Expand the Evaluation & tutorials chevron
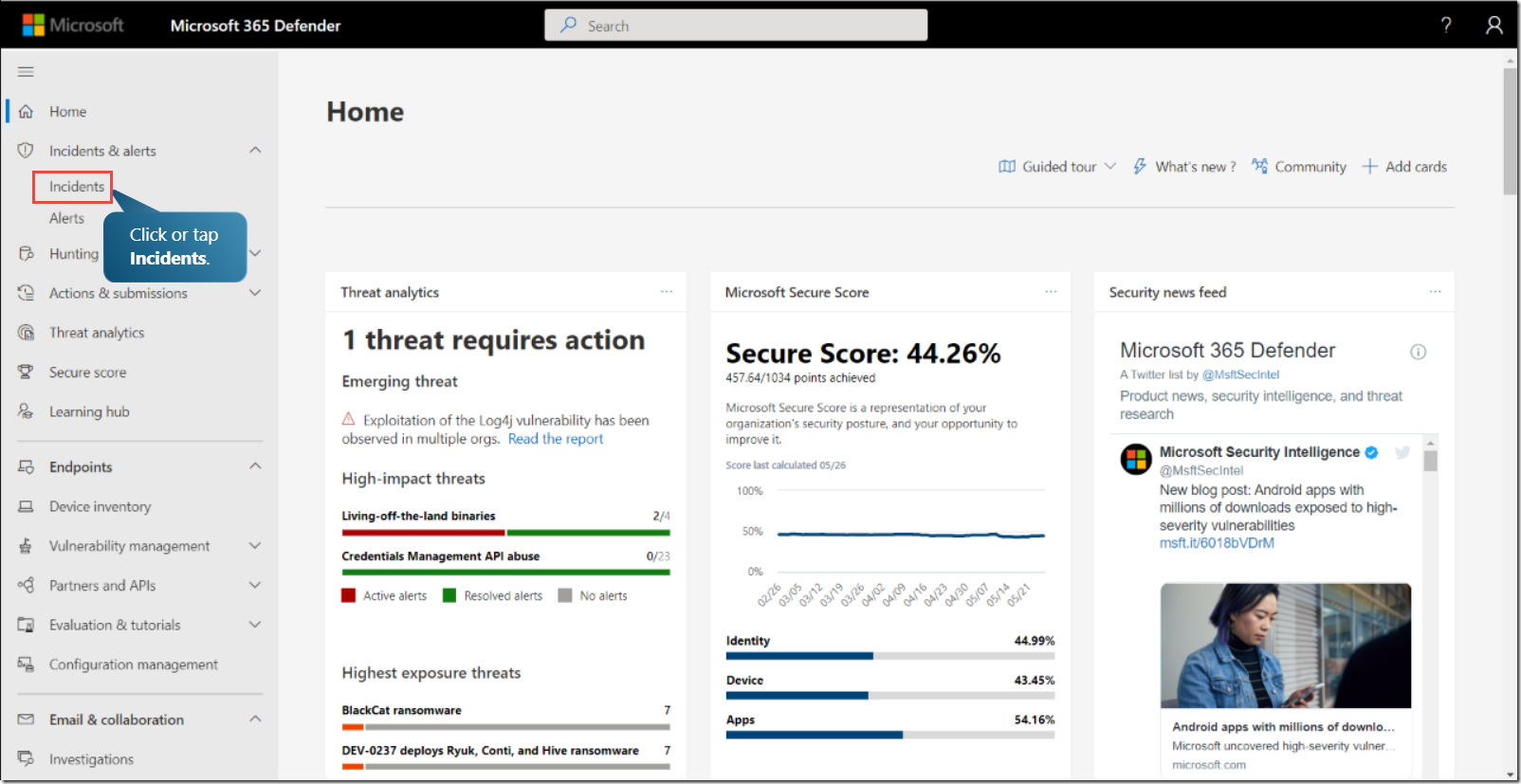The height and width of the screenshot is (784, 1521). point(255,625)
